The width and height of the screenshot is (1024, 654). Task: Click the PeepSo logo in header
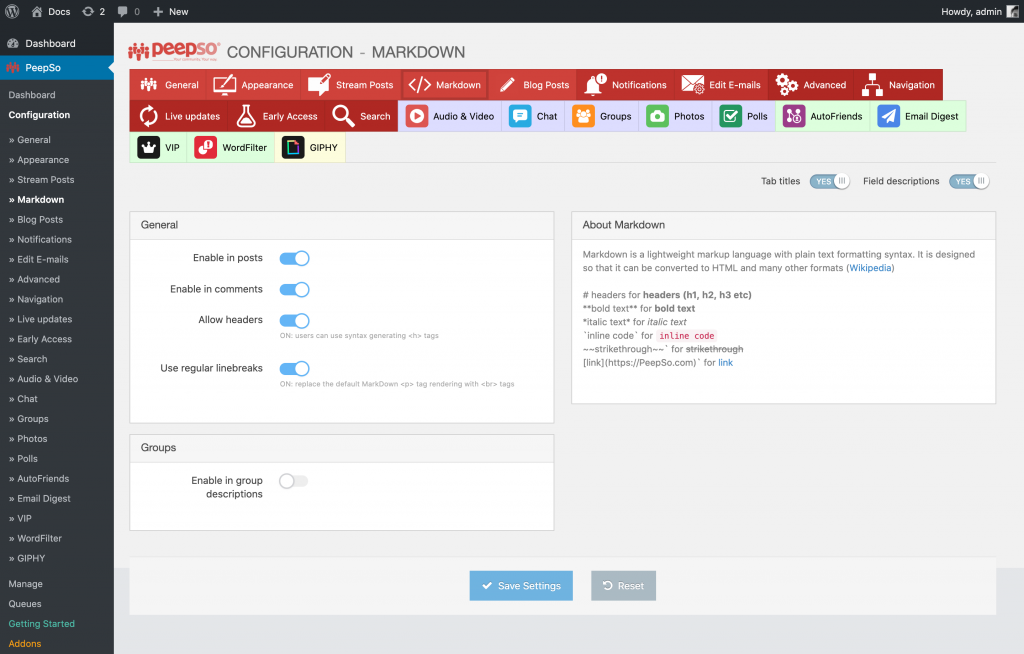coord(174,51)
